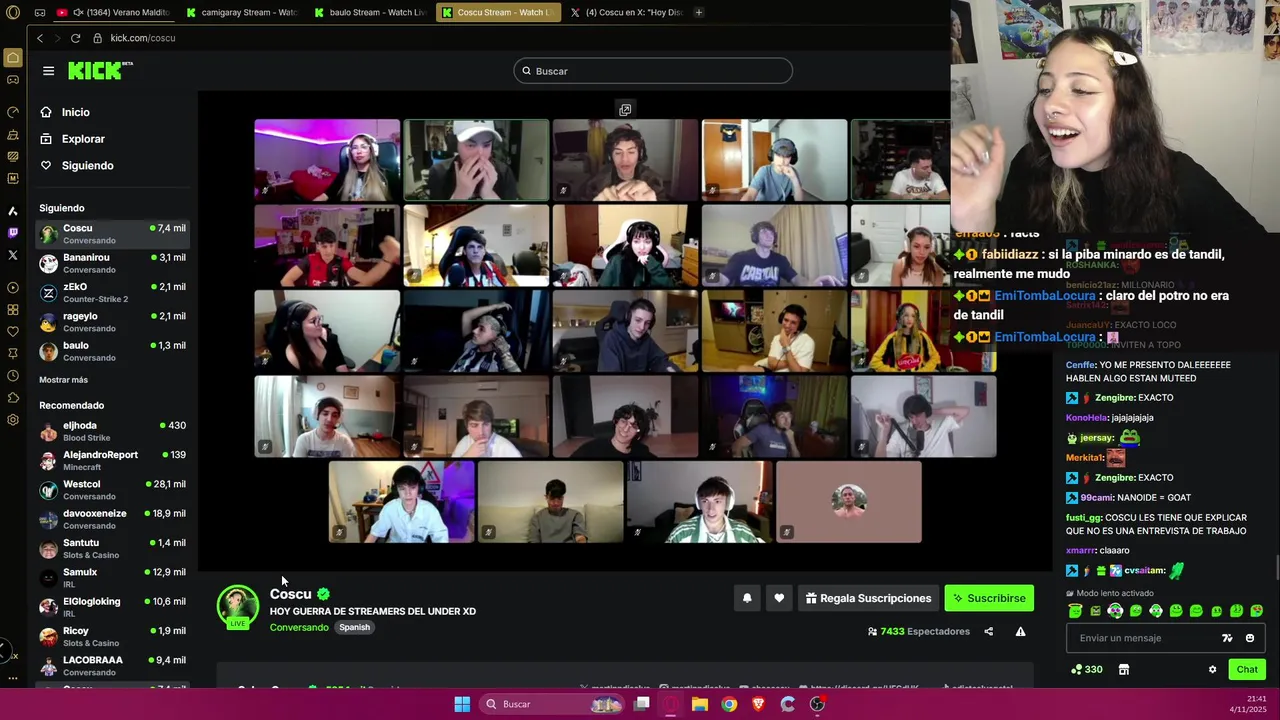Toggle the follow heart button
Image resolution: width=1280 pixels, height=720 pixels.
779,598
